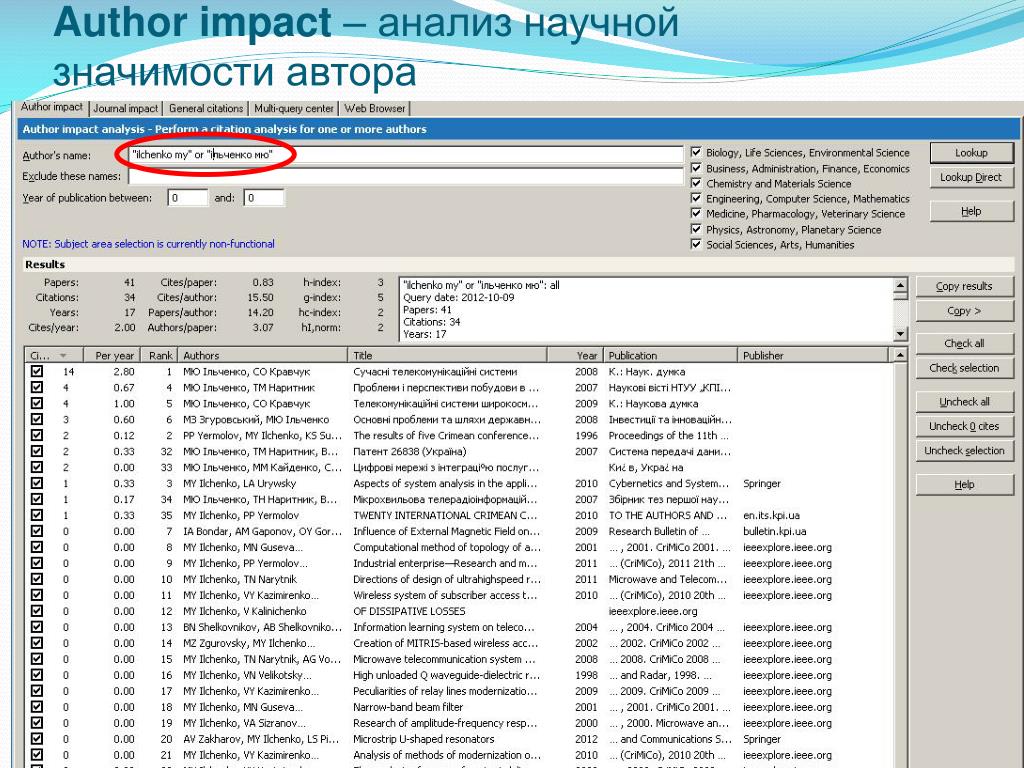The height and width of the screenshot is (768, 1024).
Task: Select the bulletin.kpi.ua publisher cell
Action: point(775,532)
